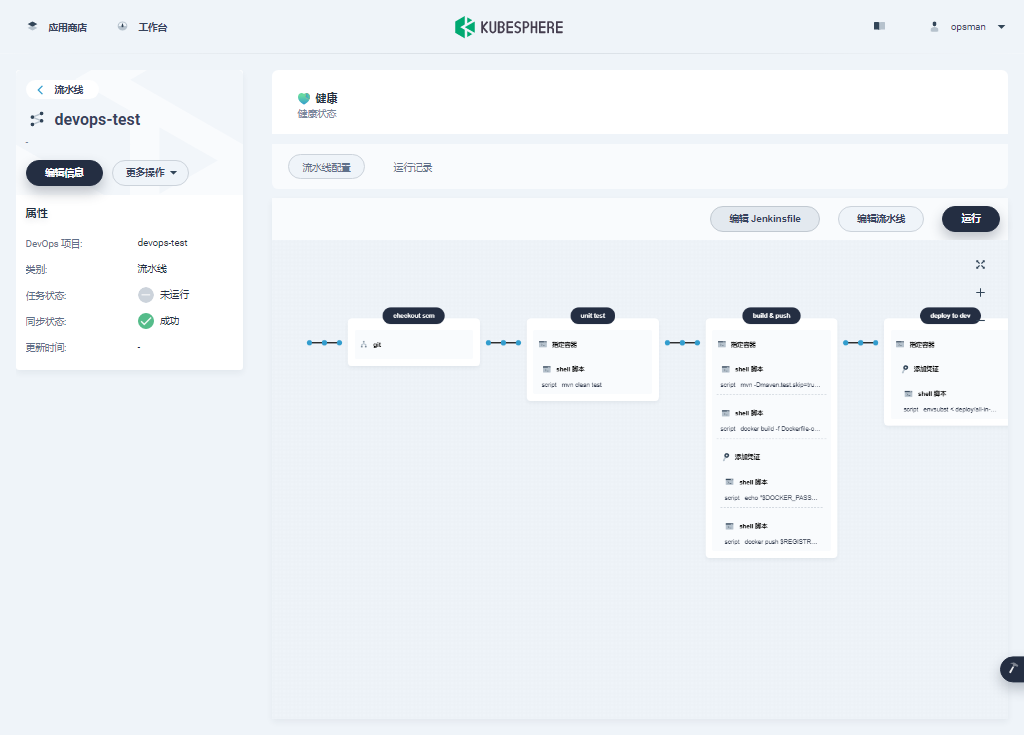Click the 应用商店 icon in the top bar
Image resolution: width=1024 pixels, height=736 pixels.
click(x=31, y=25)
